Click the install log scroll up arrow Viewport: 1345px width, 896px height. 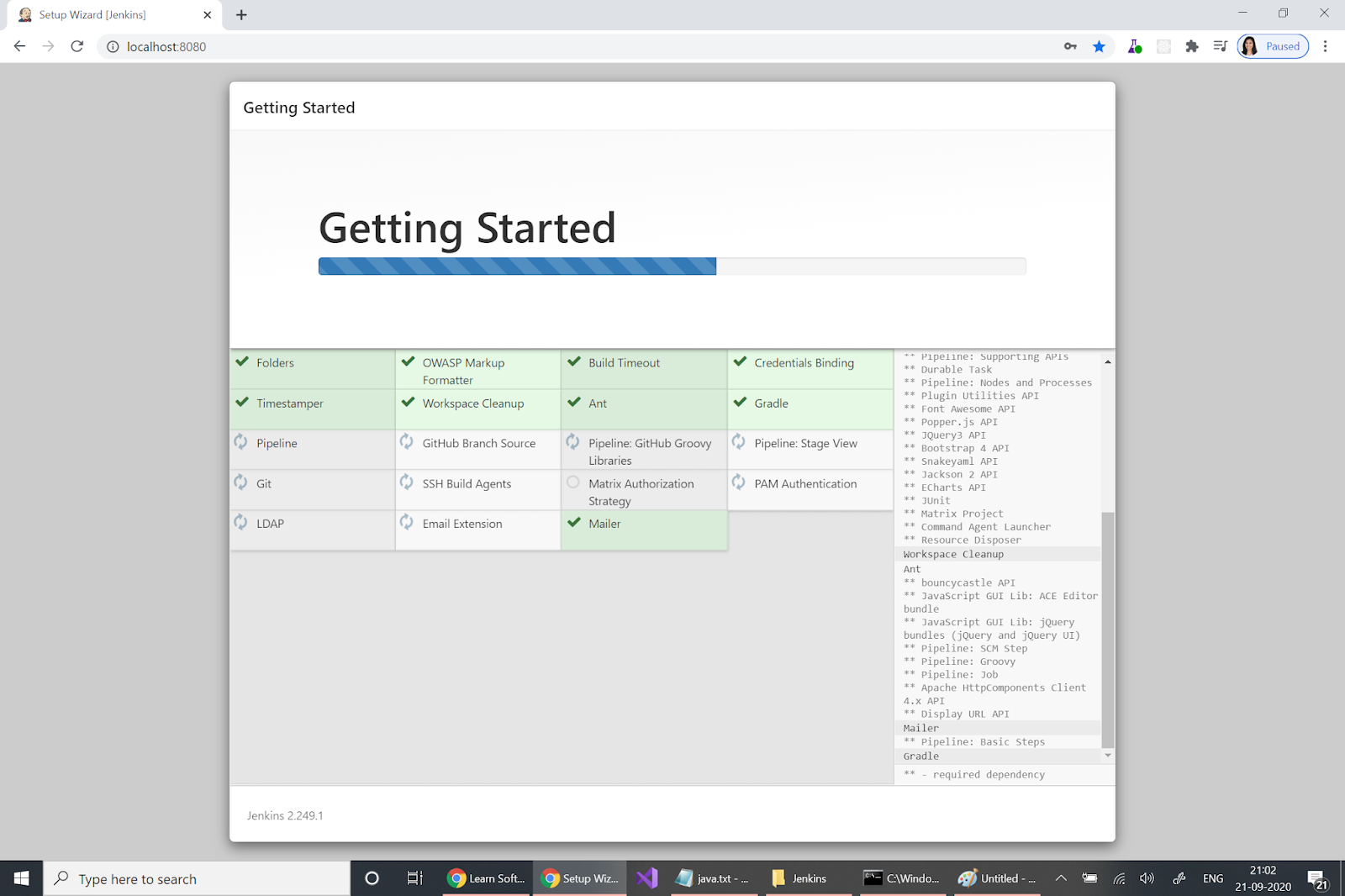click(1108, 361)
